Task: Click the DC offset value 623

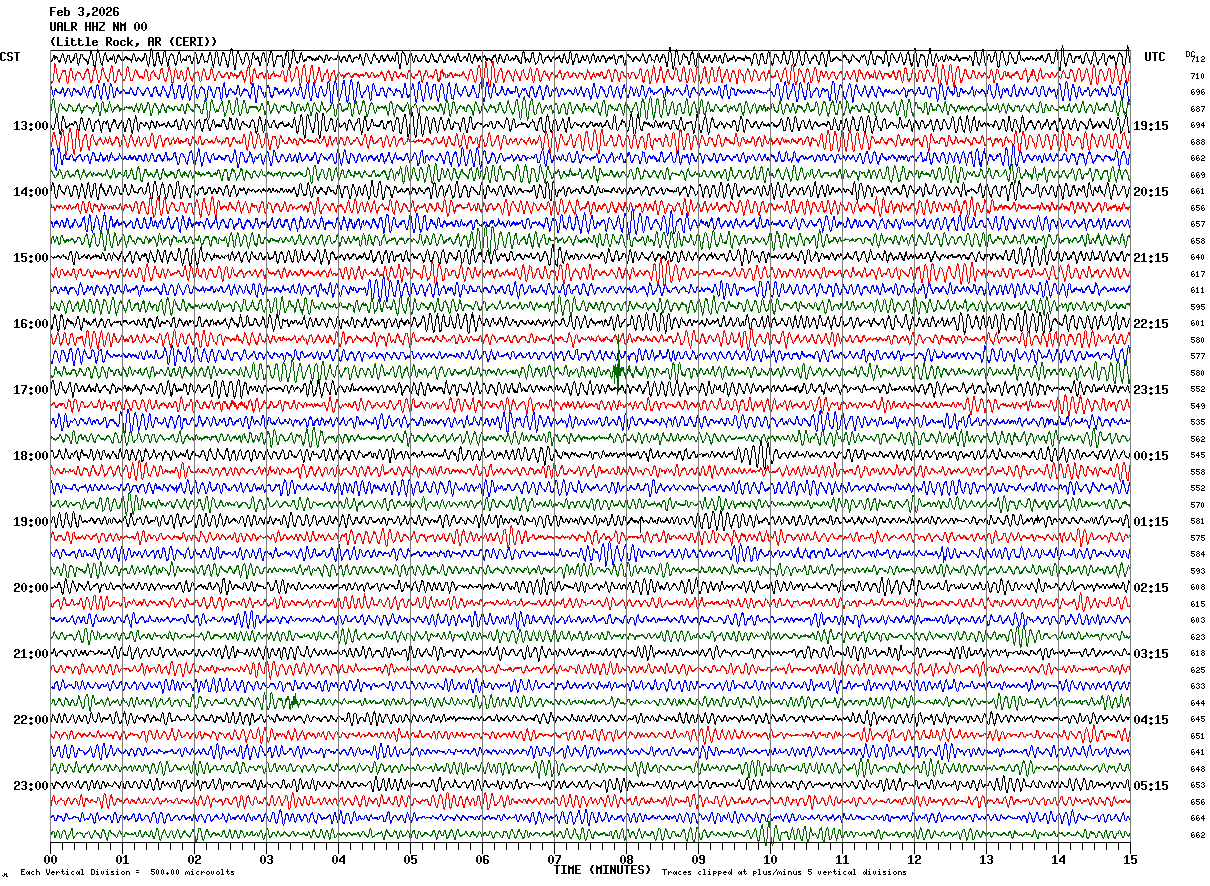Action: click(x=1198, y=637)
